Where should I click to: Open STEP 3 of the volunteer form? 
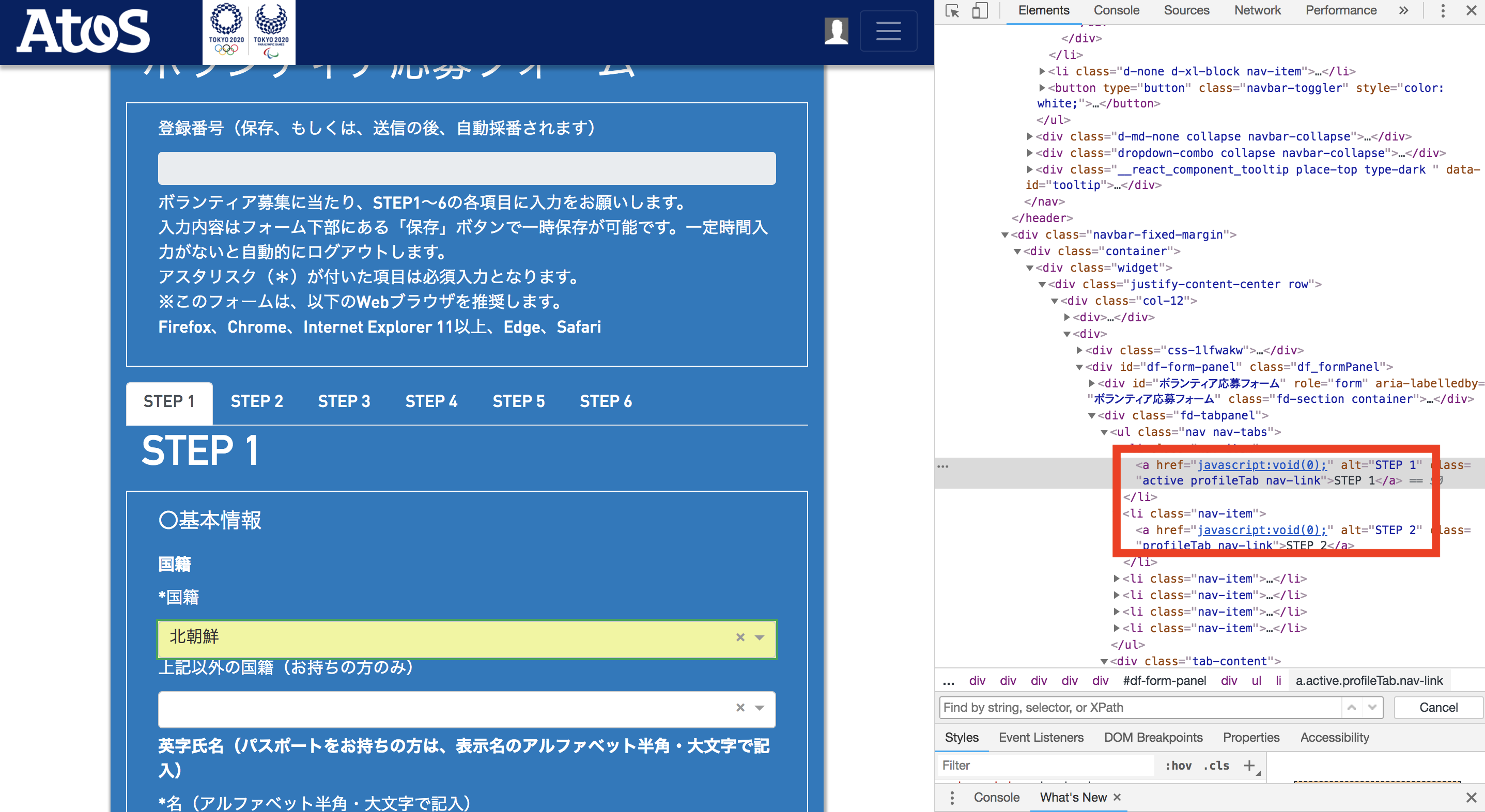point(344,401)
